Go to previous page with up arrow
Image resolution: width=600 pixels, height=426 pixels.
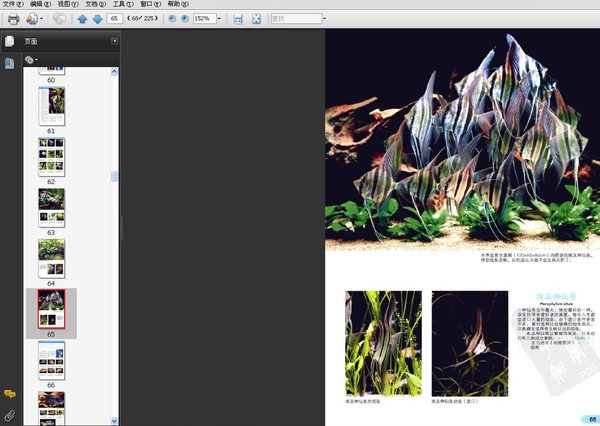82,19
